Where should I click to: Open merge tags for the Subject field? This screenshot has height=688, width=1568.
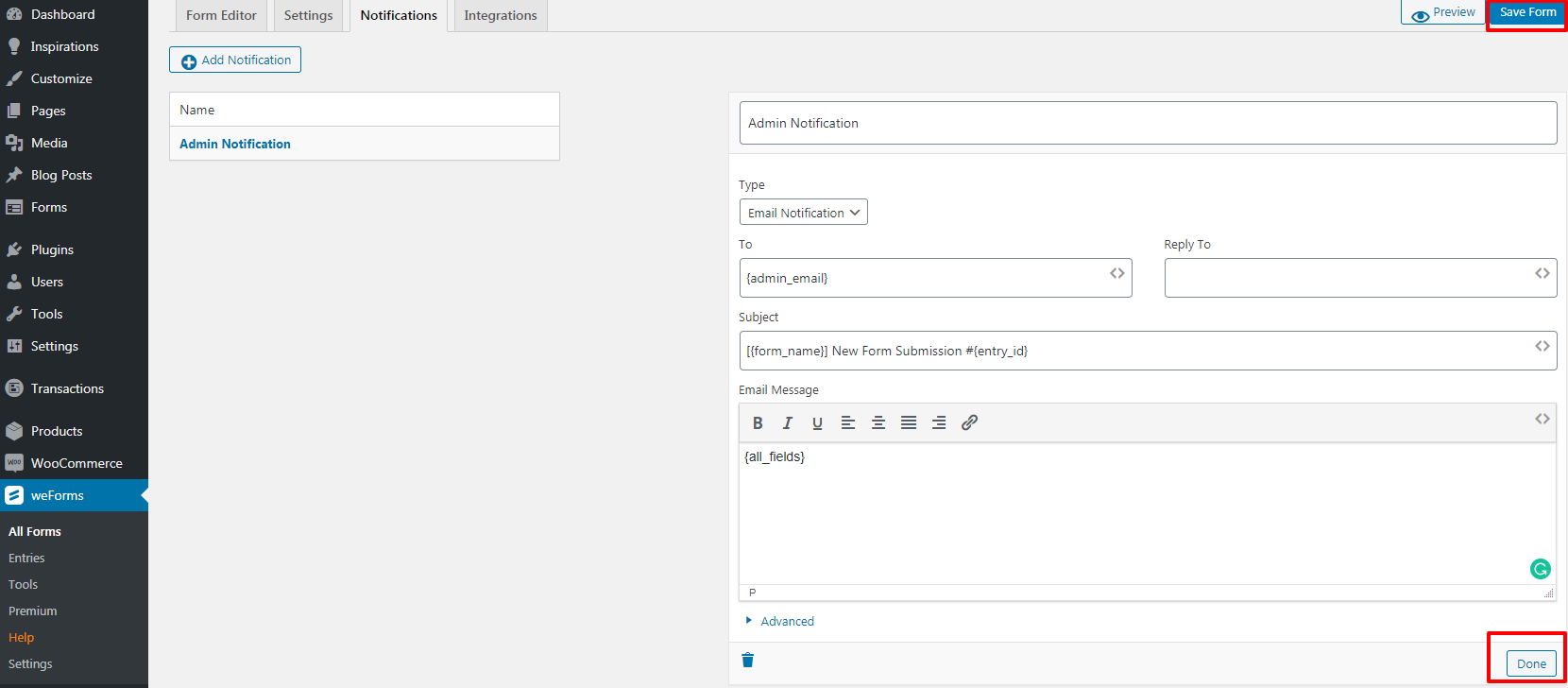(1542, 346)
